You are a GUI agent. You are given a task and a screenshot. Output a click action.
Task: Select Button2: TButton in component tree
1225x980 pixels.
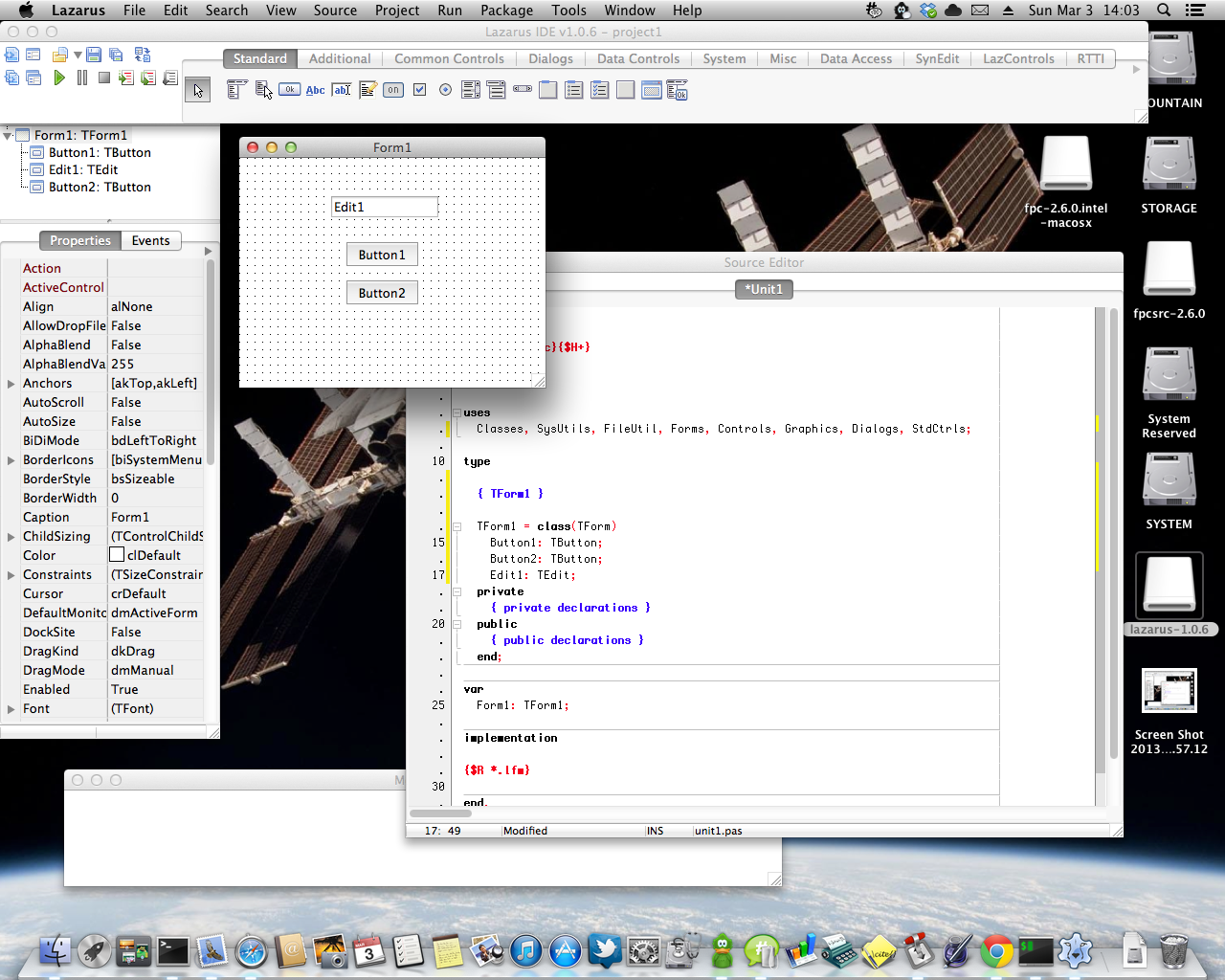tap(100, 187)
